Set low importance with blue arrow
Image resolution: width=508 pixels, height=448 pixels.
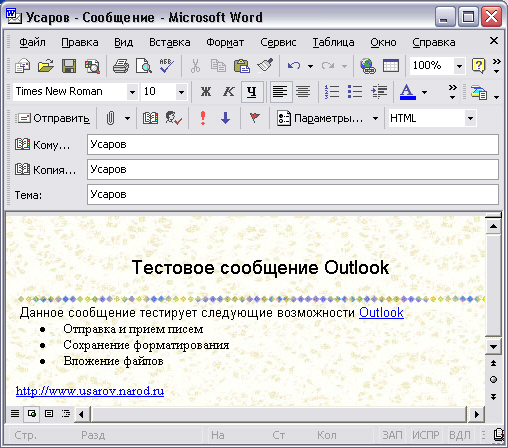point(226,118)
